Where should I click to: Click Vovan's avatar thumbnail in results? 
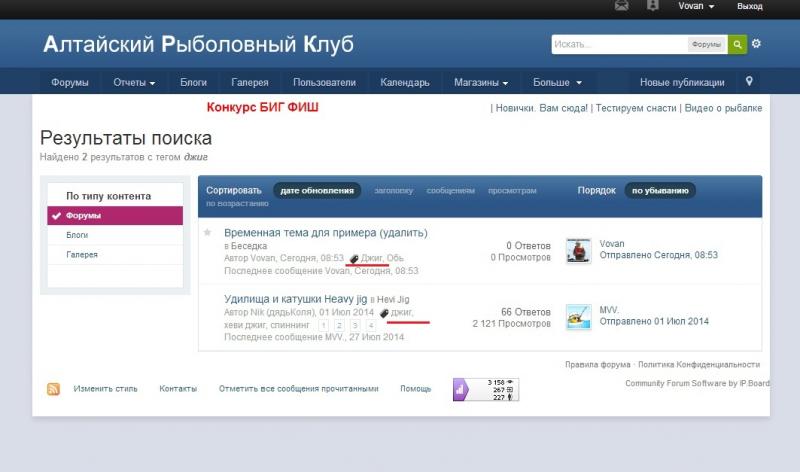tap(578, 251)
